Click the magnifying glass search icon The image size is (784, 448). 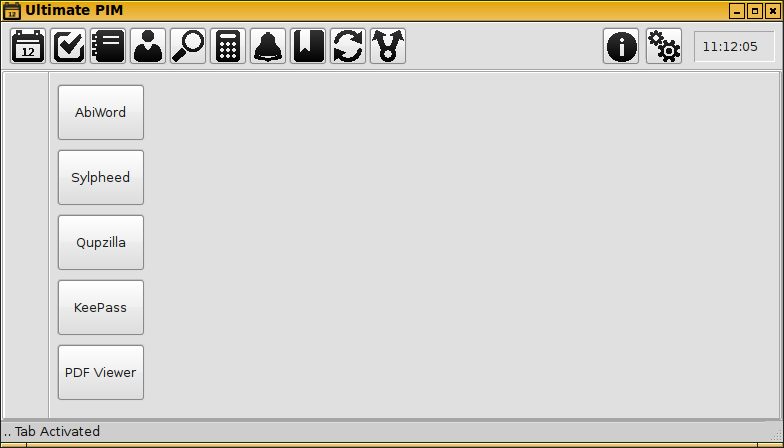(x=188, y=46)
